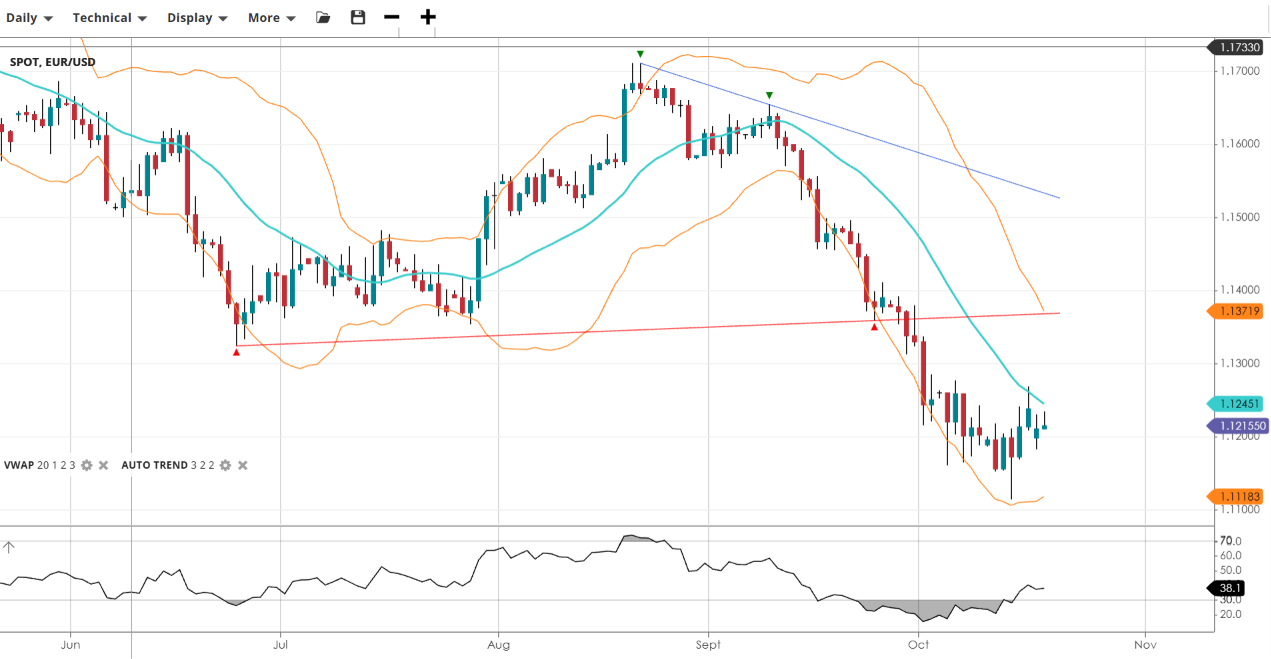This screenshot has width=1271, height=659.
Task: Click the 20.0 RSI axis label
Action: [x=1230, y=614]
